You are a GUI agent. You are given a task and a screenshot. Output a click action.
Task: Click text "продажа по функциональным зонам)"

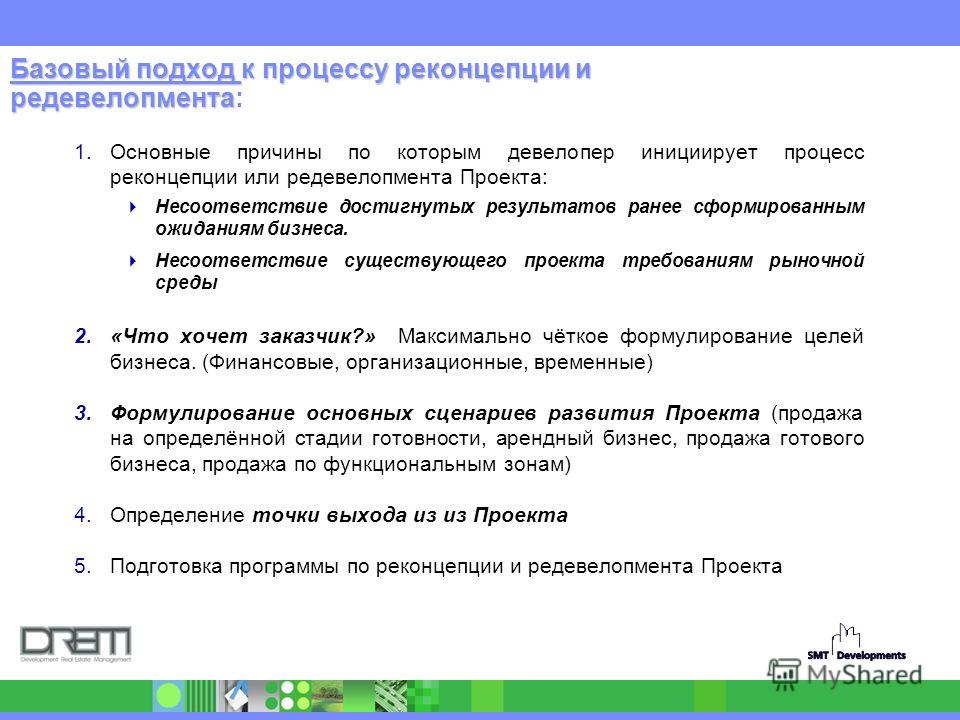[x=386, y=465]
